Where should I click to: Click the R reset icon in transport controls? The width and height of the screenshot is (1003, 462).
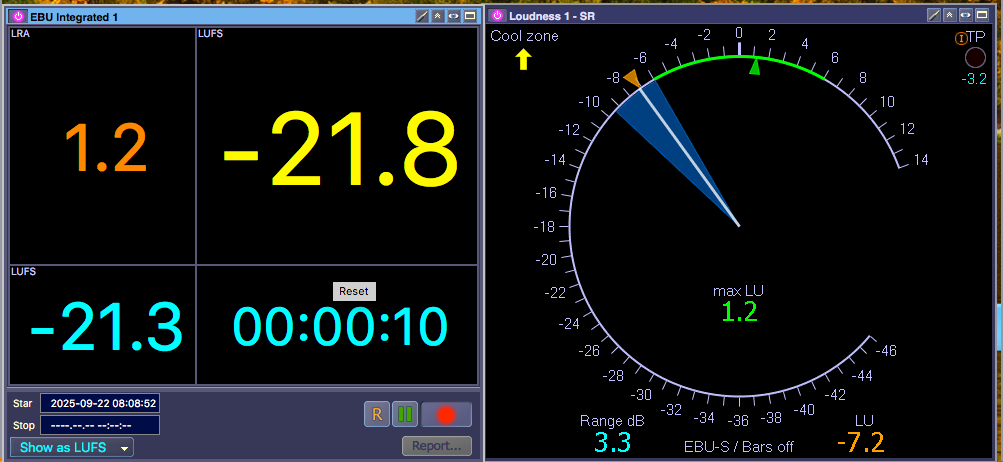[377, 414]
